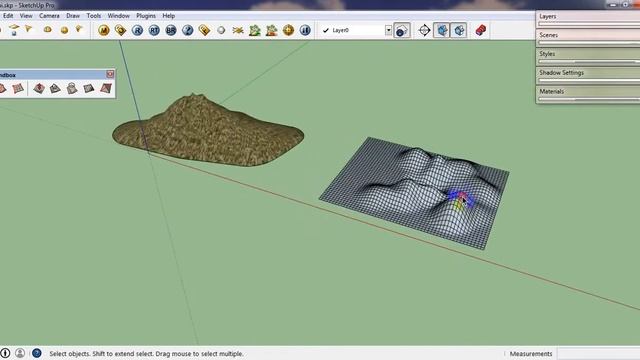
Task: Open the Edit menu
Action: point(8,16)
